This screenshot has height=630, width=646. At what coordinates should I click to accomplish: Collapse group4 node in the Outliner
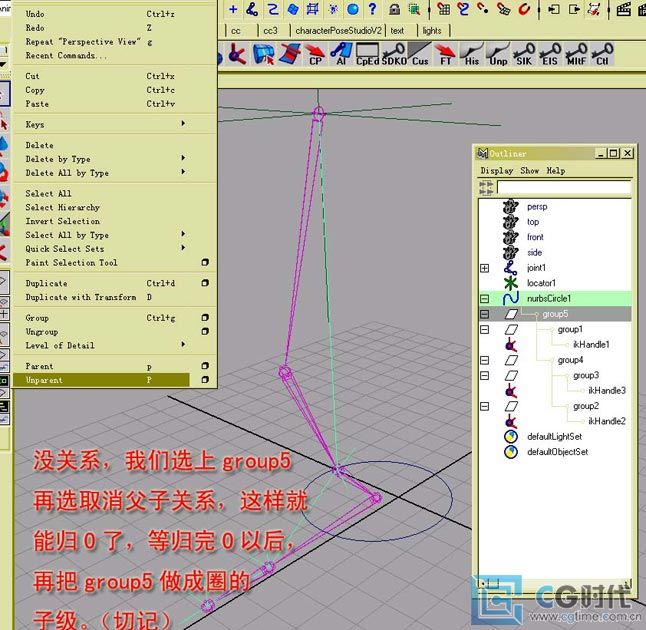pyautogui.click(x=485, y=361)
